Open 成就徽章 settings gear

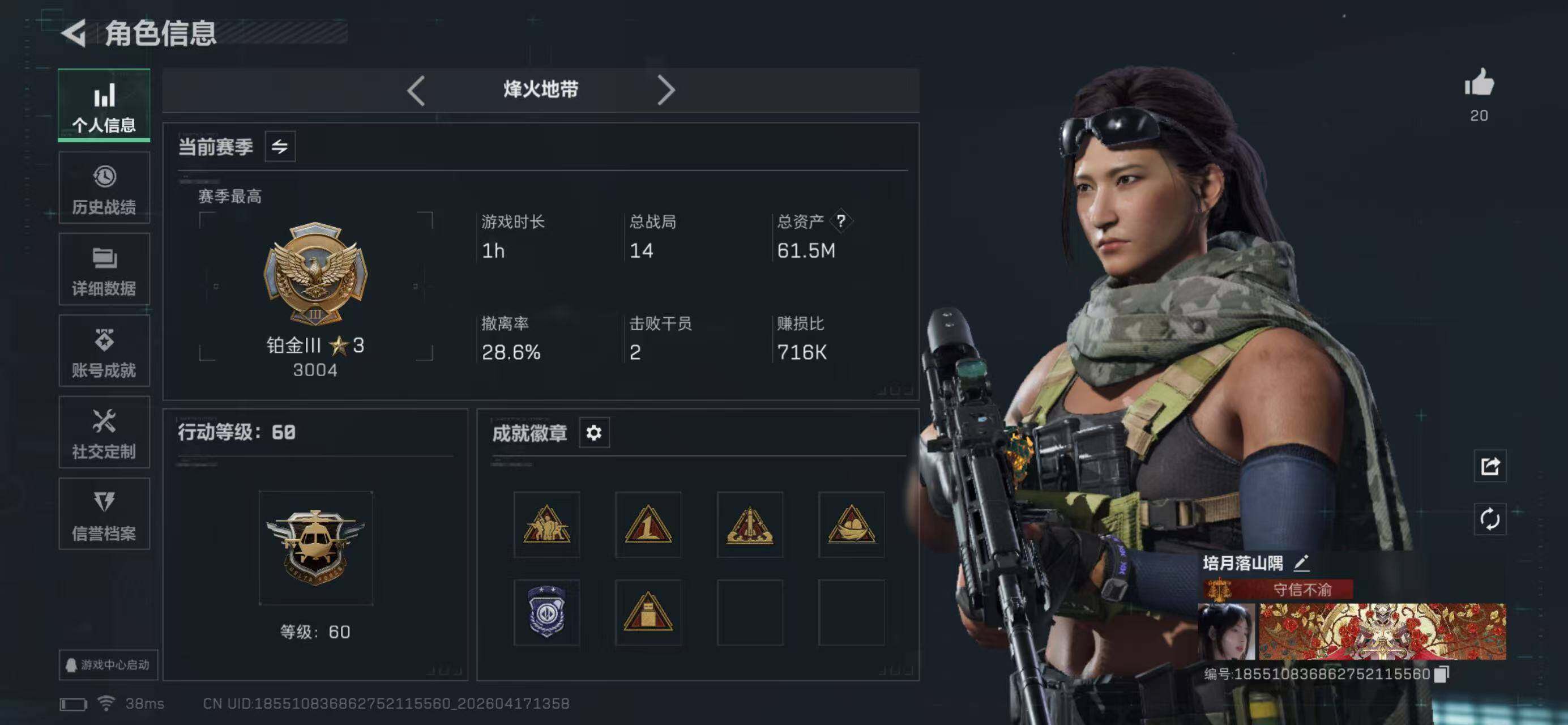pyautogui.click(x=594, y=433)
